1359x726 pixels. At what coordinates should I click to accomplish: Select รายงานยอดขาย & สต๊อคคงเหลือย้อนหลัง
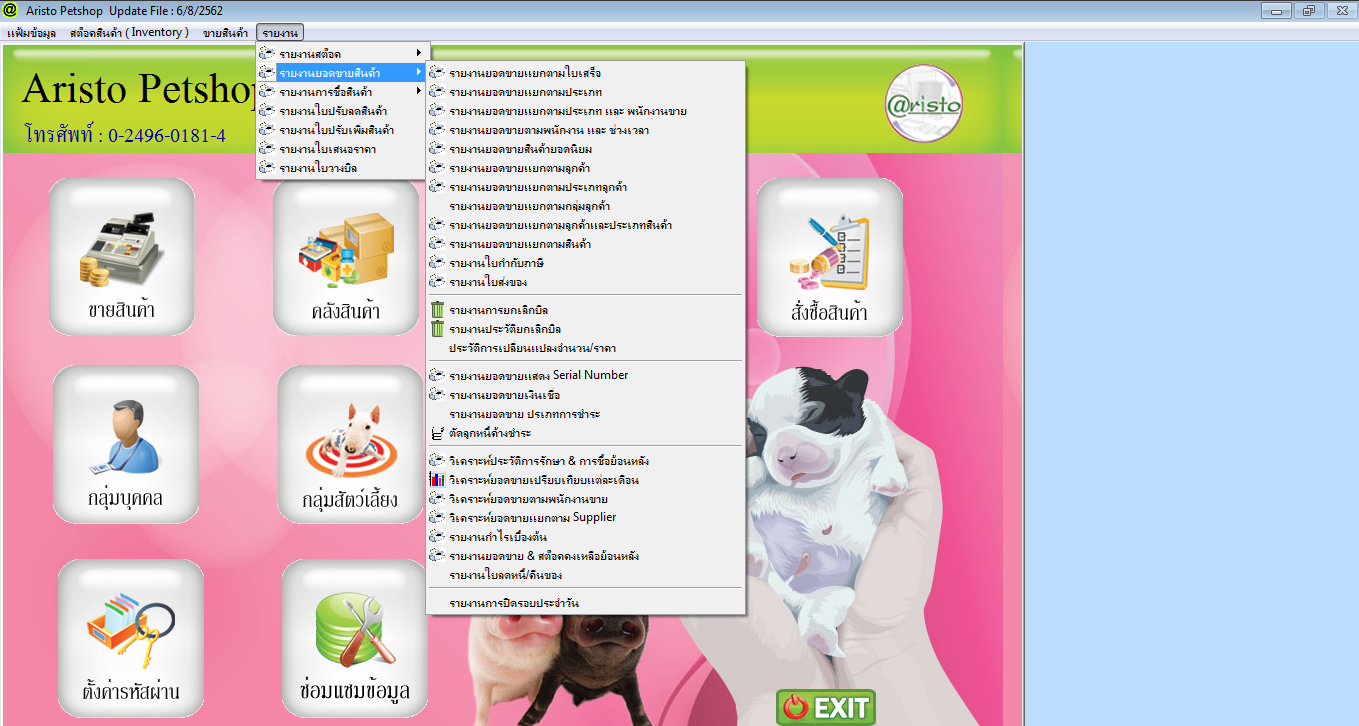tap(585, 556)
